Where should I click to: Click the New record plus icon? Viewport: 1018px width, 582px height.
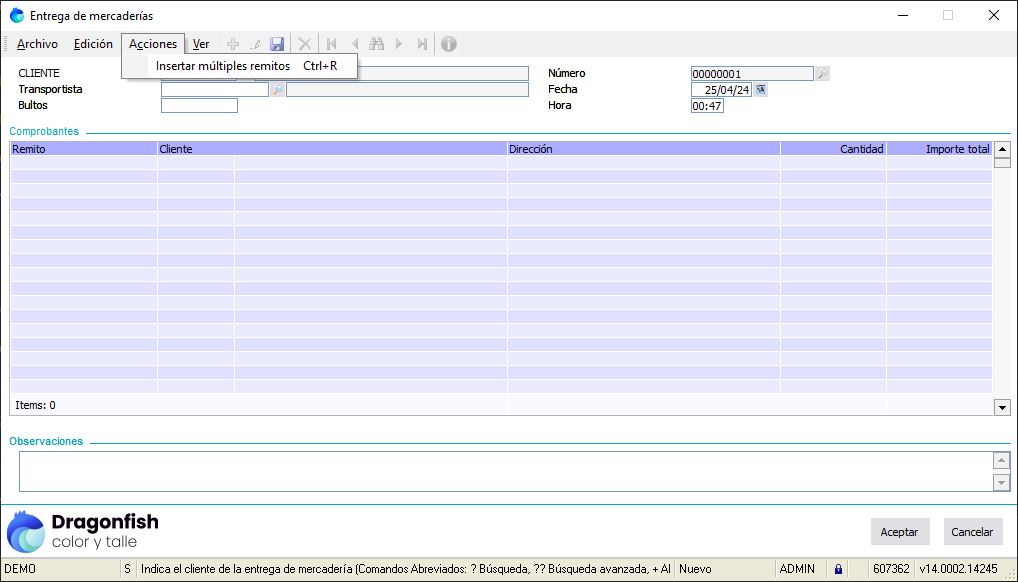(x=233, y=44)
